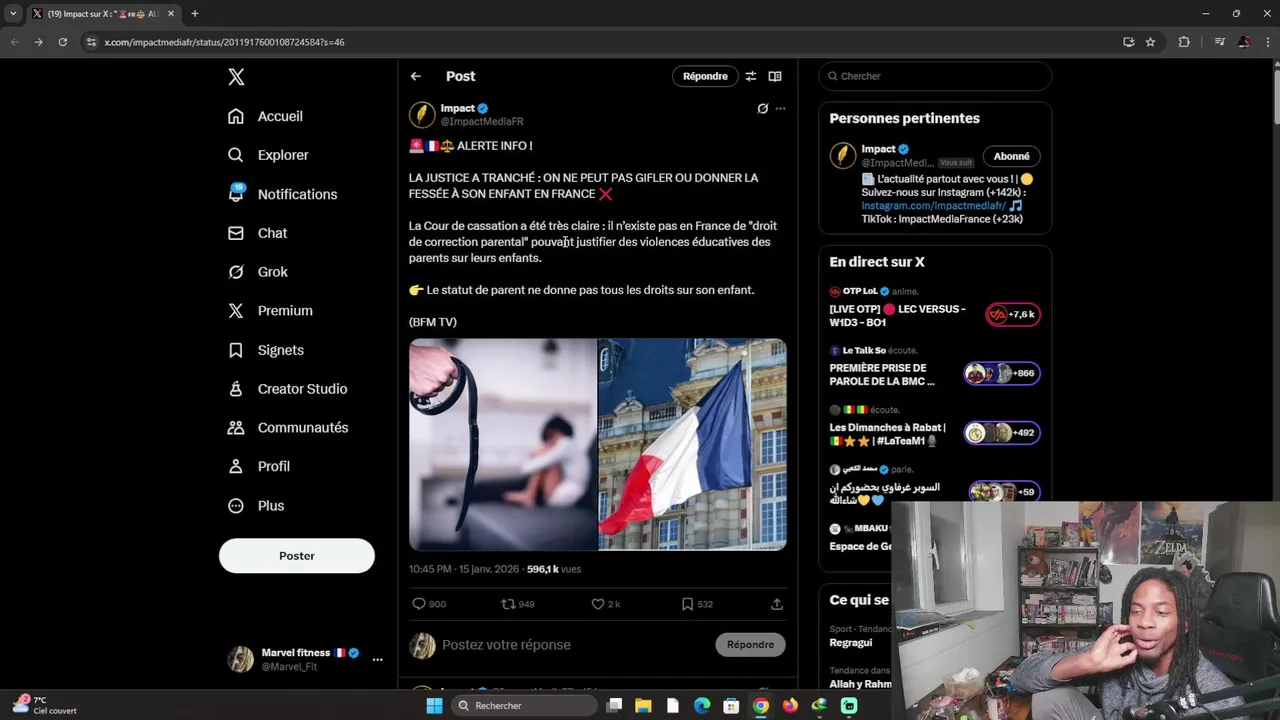1280x720 pixels.
Task: Open the instagram.com/impactmediafr link
Action: 934,206
